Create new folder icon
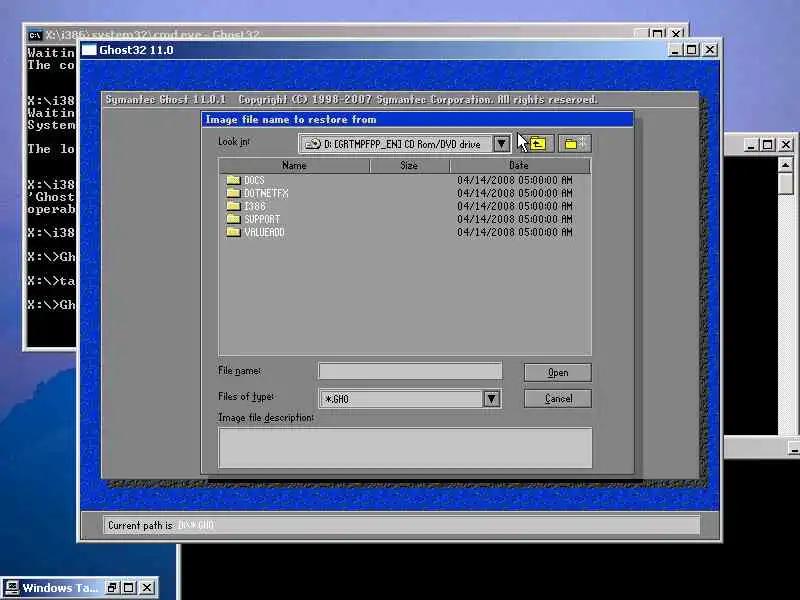800x600 pixels. pyautogui.click(x=574, y=144)
